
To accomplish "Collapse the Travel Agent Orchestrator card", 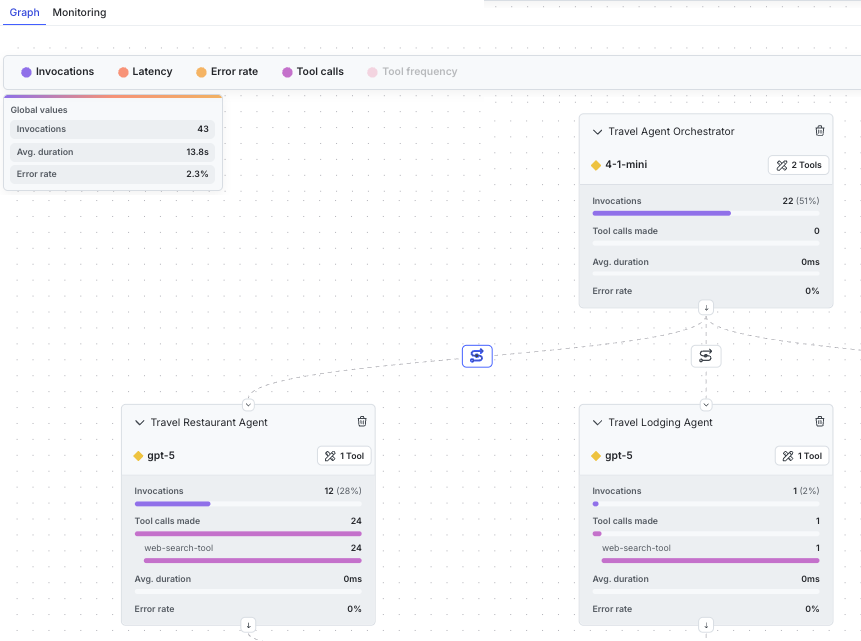I will coord(597,131).
